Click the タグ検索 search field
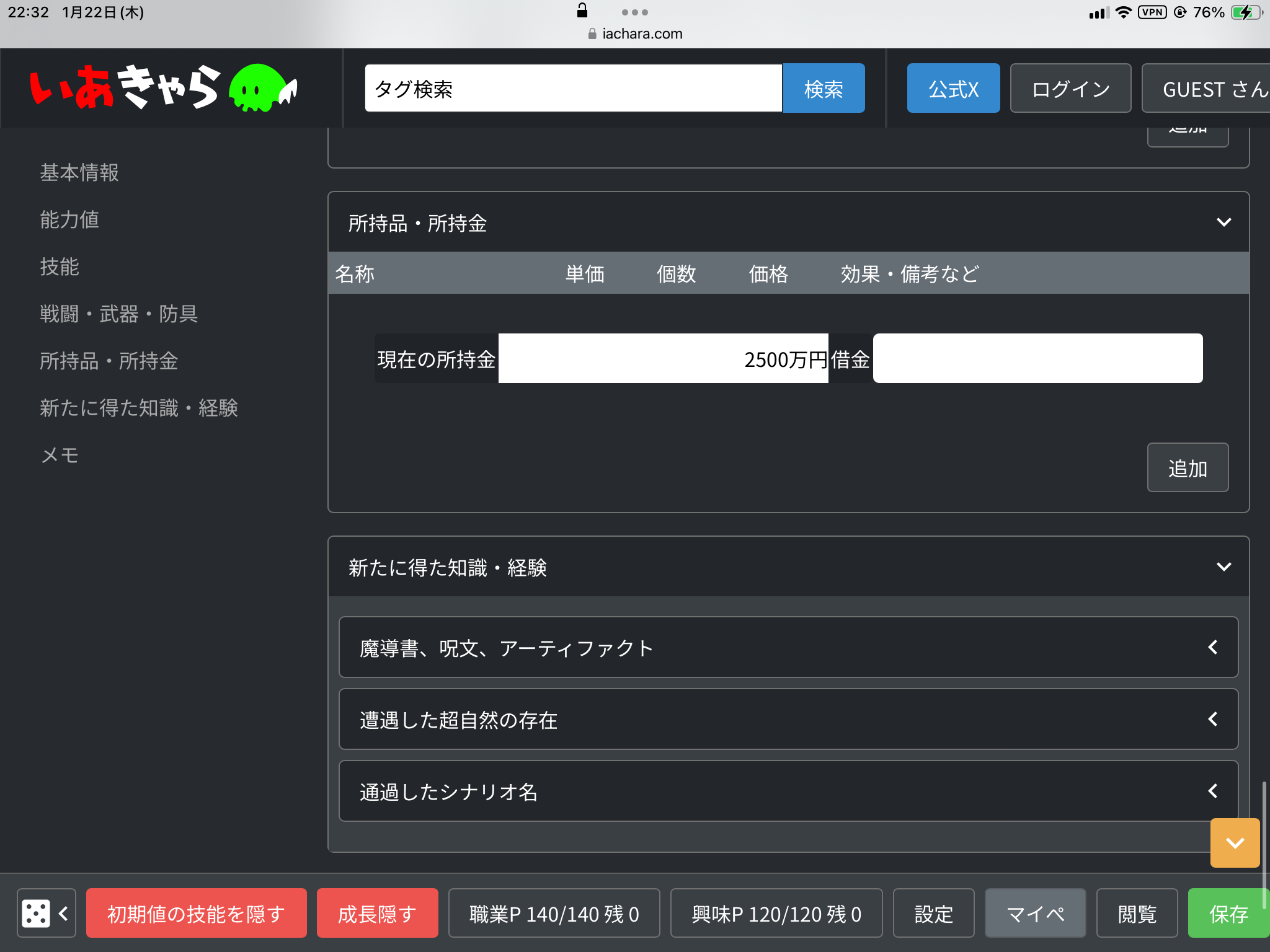 click(x=573, y=88)
